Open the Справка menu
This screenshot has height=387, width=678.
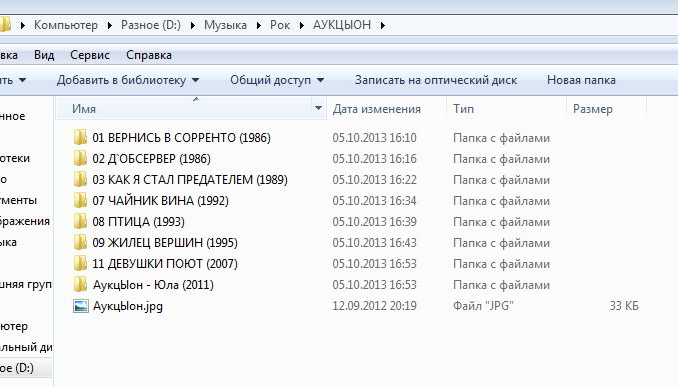pyautogui.click(x=149, y=55)
